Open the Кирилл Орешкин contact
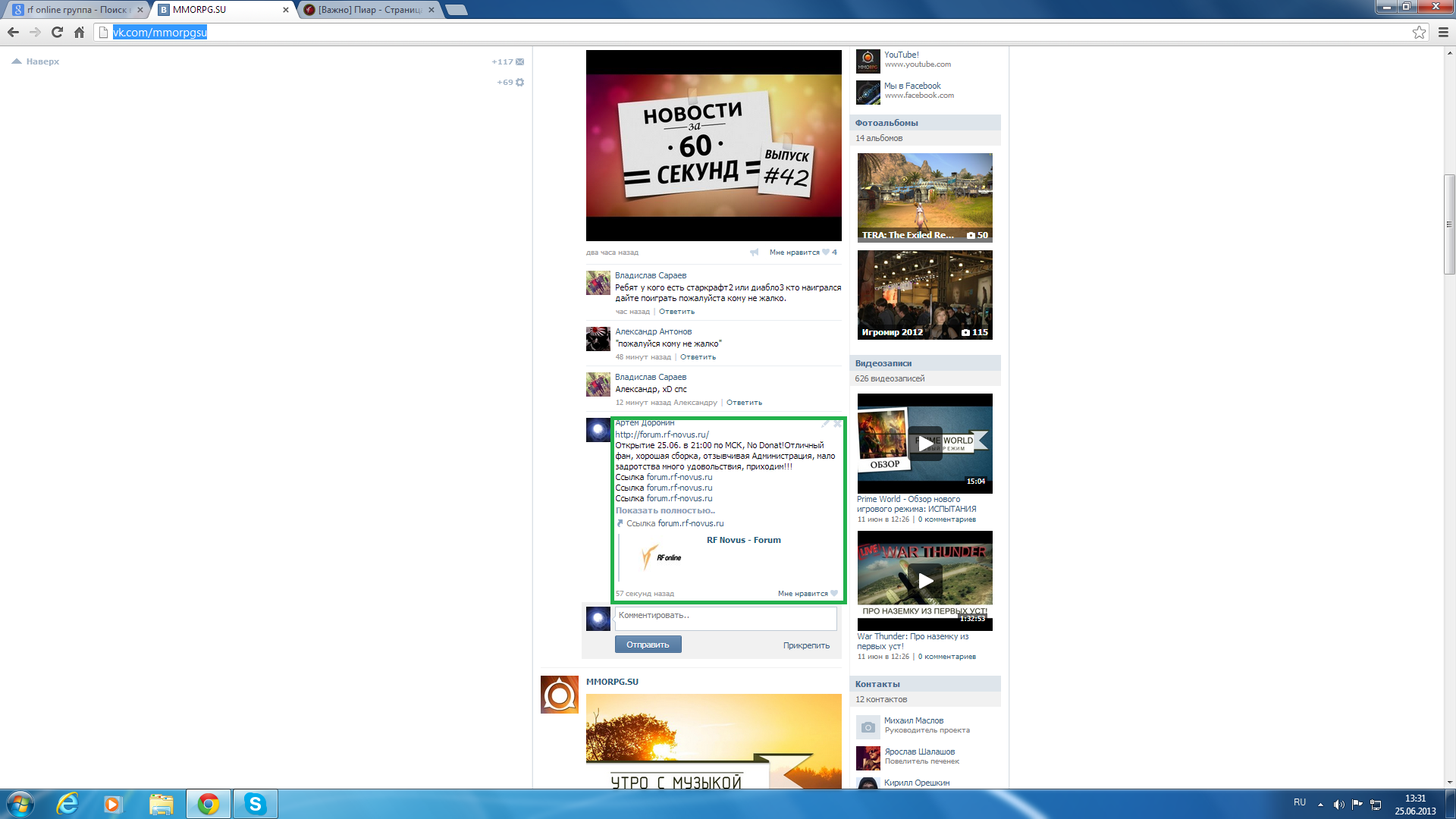Screen dimensions: 1456x819 tap(916, 783)
